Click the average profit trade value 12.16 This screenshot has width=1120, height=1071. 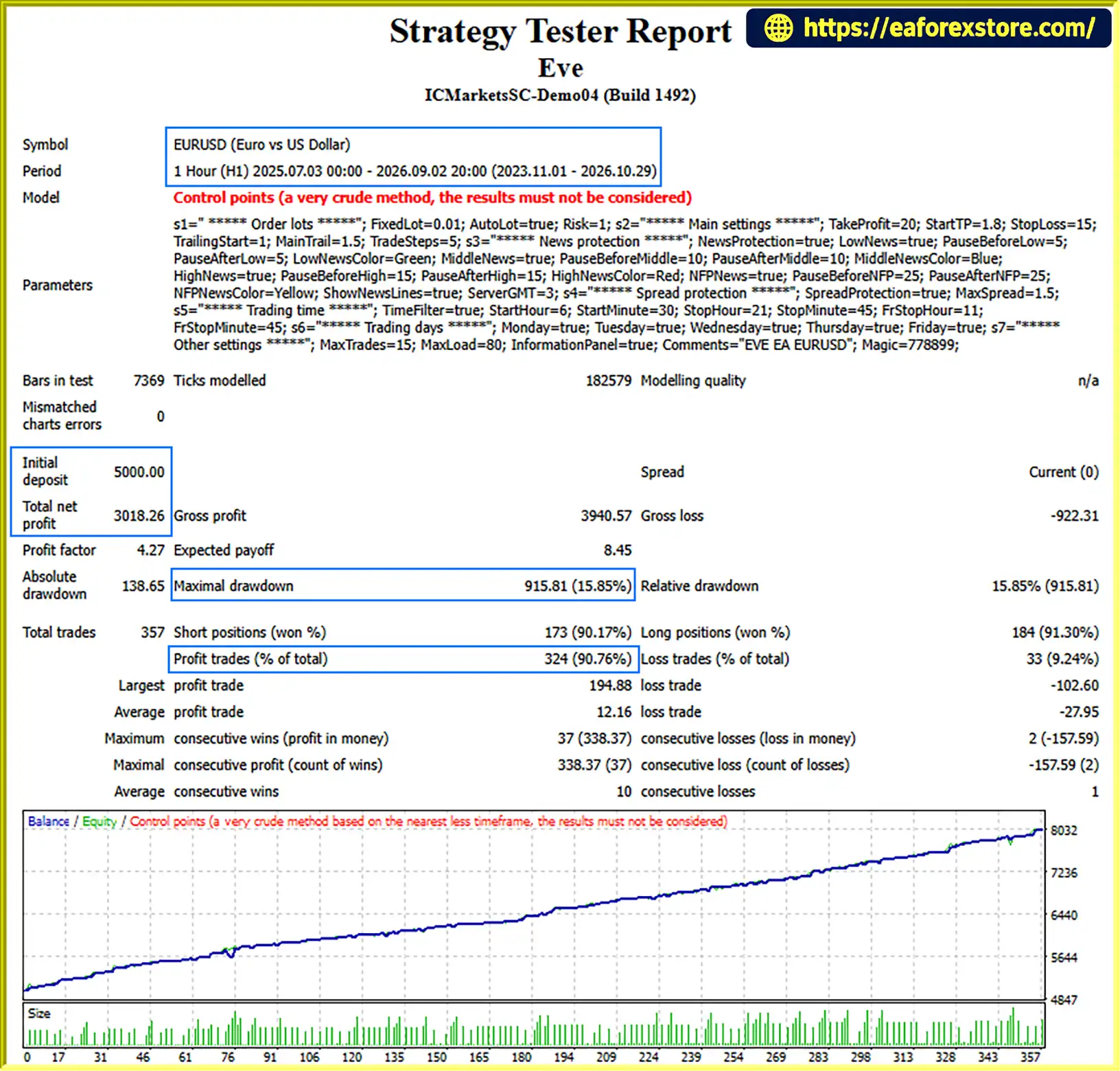pos(614,712)
